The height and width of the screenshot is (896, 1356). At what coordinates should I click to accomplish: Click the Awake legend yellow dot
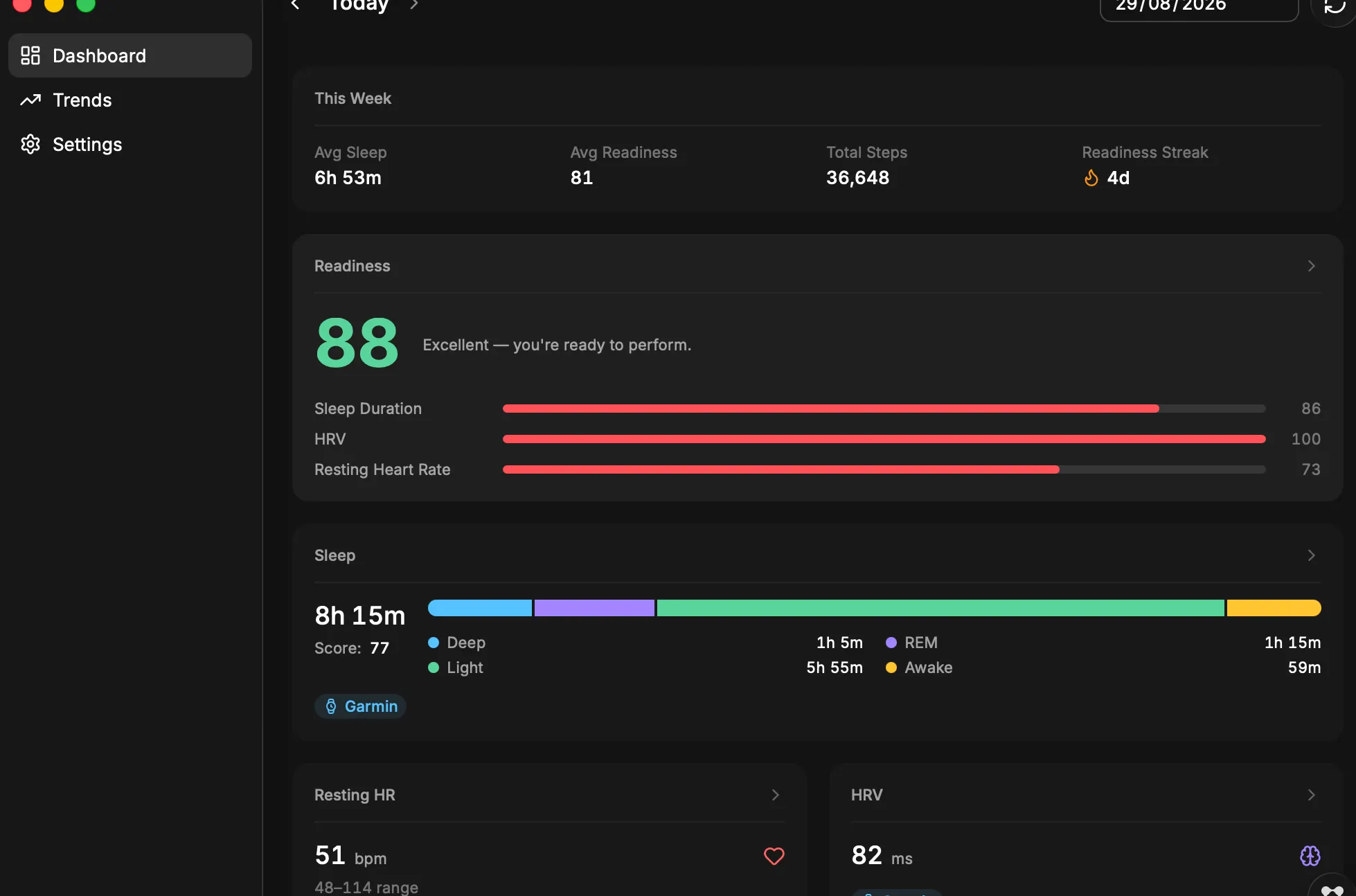pyautogui.click(x=891, y=667)
